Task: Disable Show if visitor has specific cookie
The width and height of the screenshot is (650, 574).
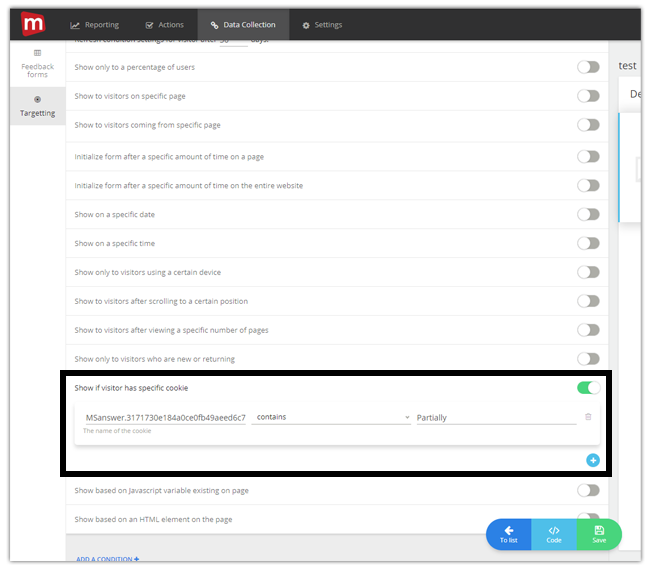Action: pyautogui.click(x=588, y=388)
